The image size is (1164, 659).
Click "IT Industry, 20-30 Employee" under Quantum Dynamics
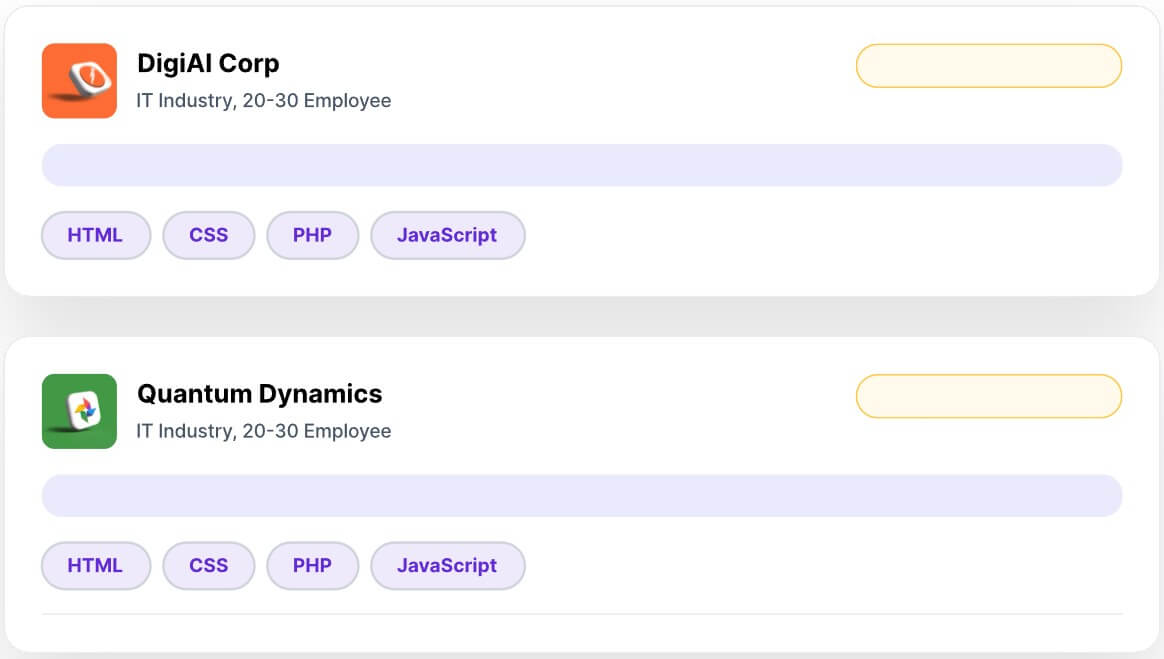point(264,431)
